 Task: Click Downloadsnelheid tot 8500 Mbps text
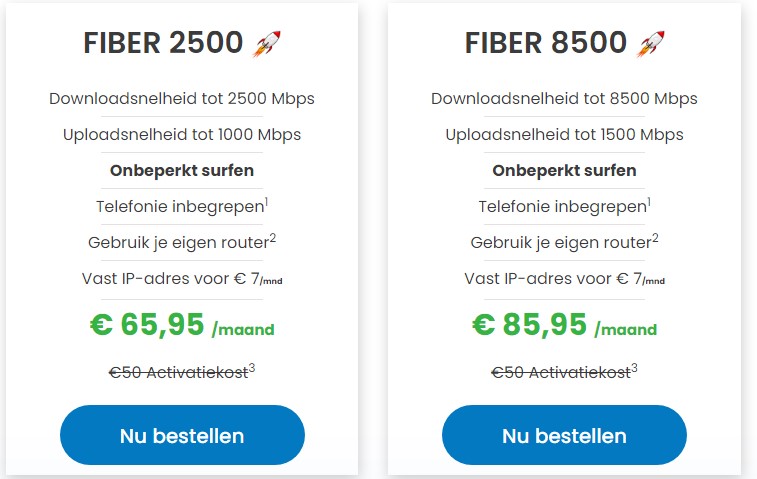tap(565, 99)
